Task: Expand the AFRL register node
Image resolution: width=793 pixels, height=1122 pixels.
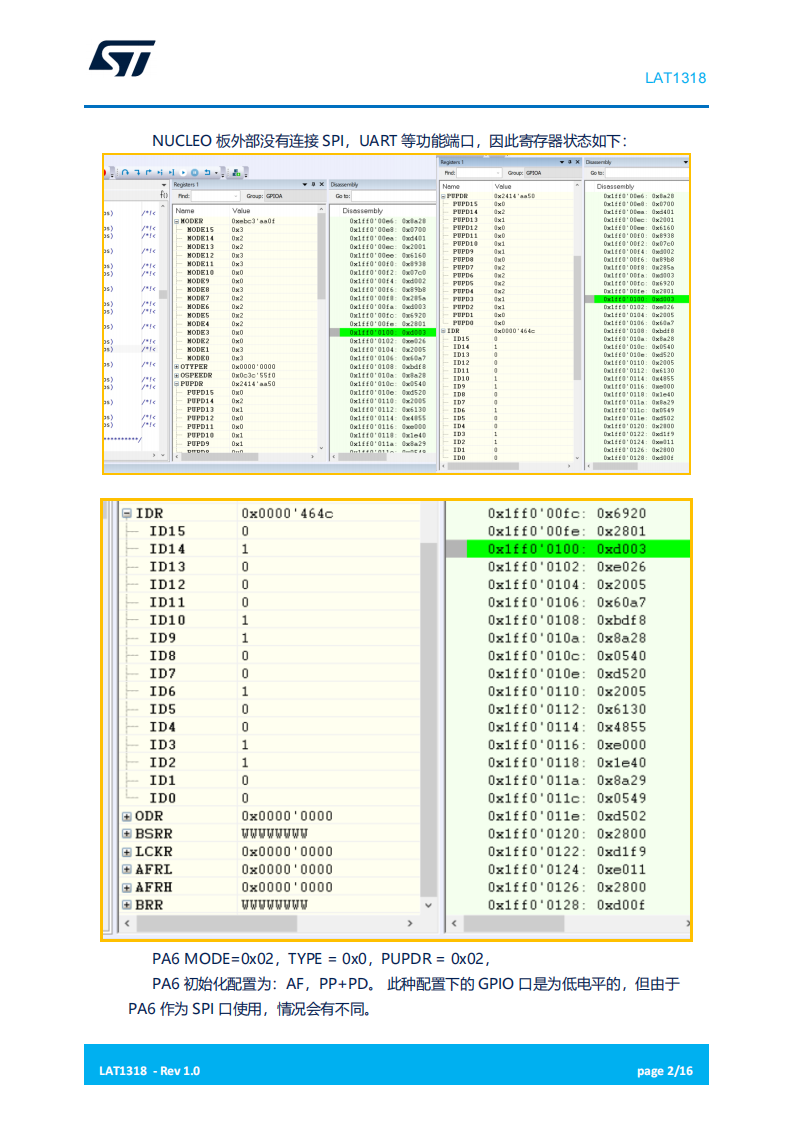Action: pyautogui.click(x=127, y=869)
